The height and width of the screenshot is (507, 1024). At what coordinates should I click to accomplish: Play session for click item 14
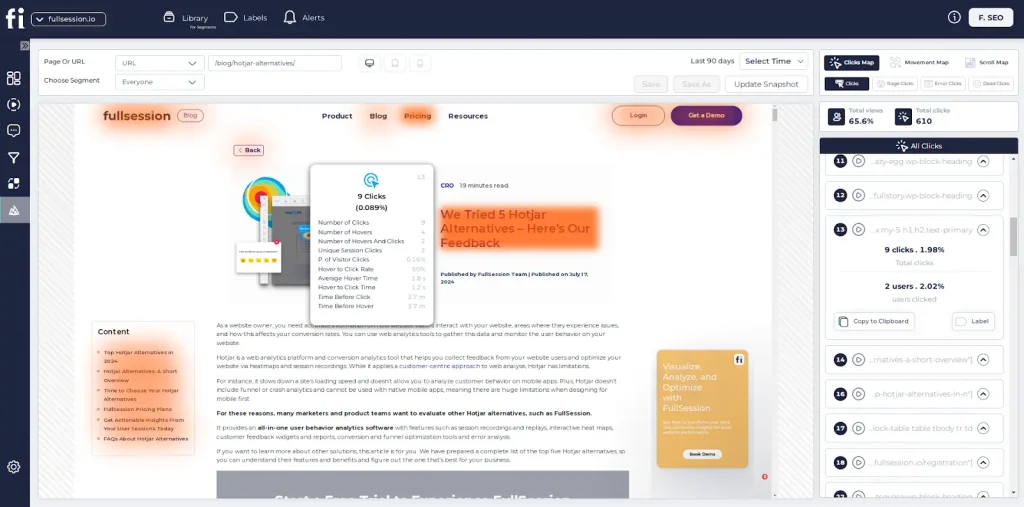coord(858,359)
